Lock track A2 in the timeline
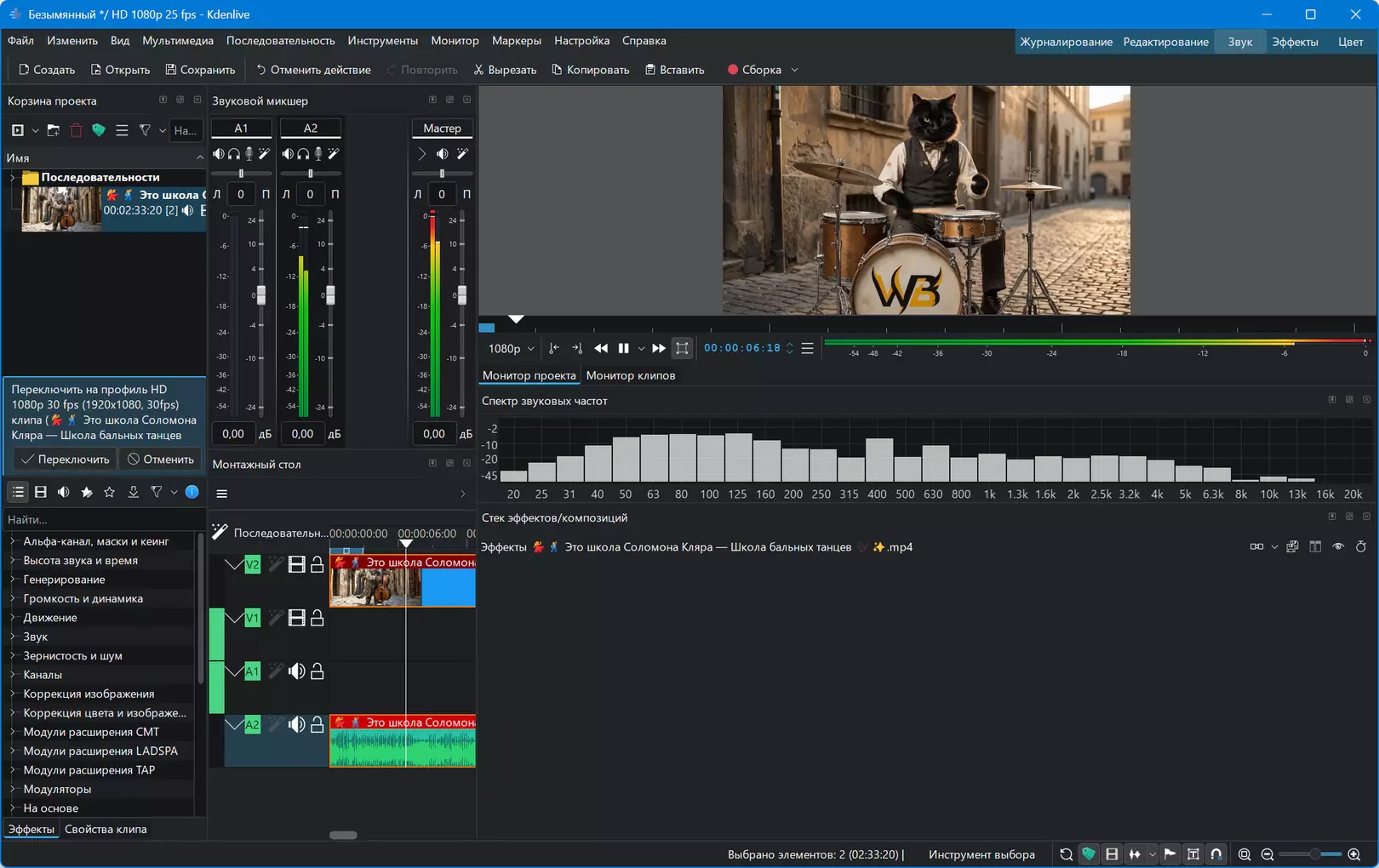This screenshot has height=868, width=1379. [317, 724]
